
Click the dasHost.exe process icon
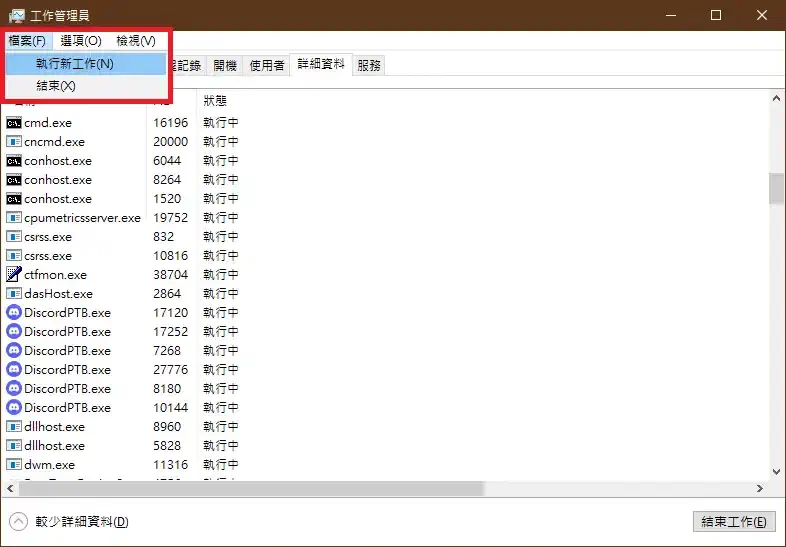14,293
